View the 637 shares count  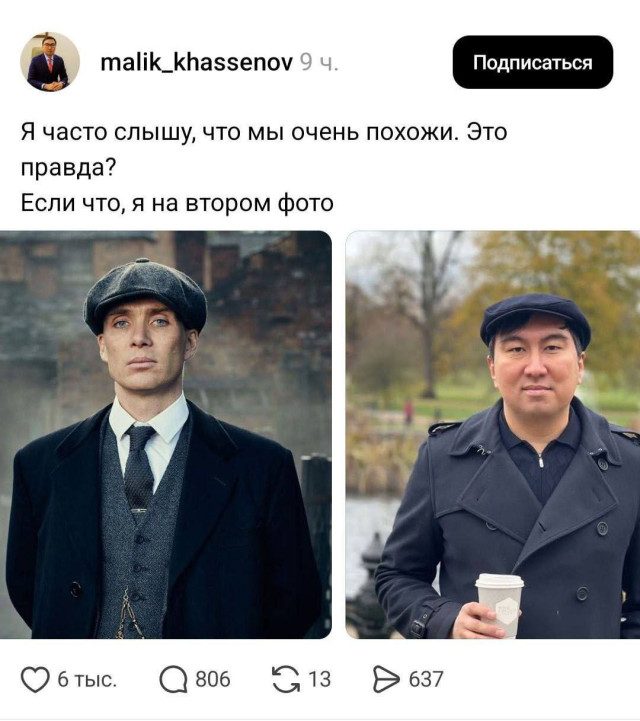(x=426, y=680)
